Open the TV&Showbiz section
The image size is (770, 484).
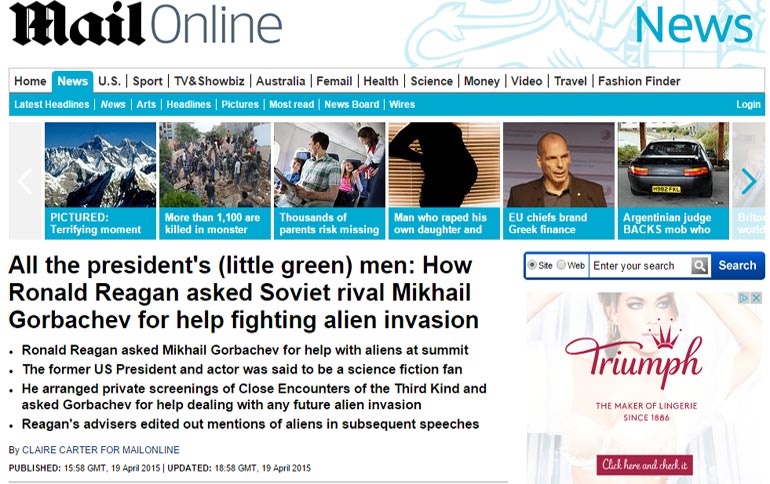(209, 81)
